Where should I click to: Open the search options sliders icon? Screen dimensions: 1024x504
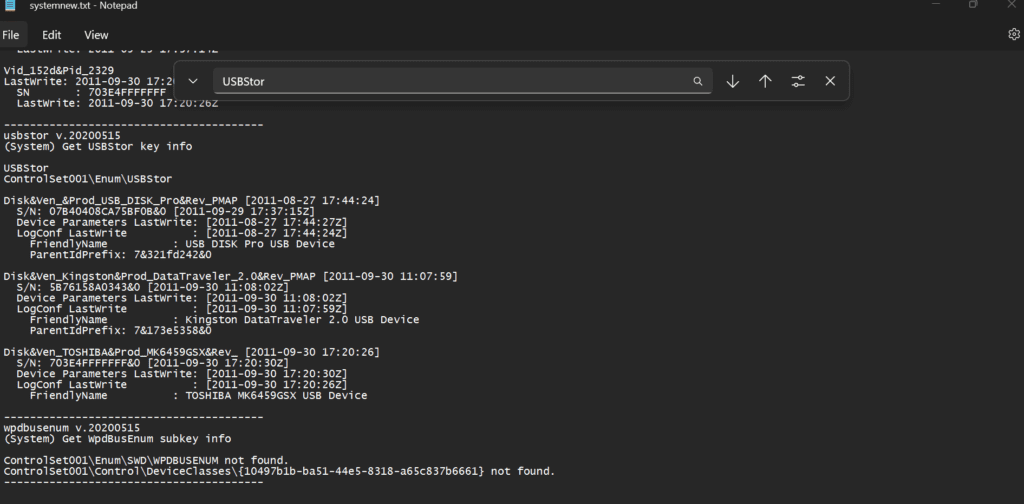tap(798, 81)
